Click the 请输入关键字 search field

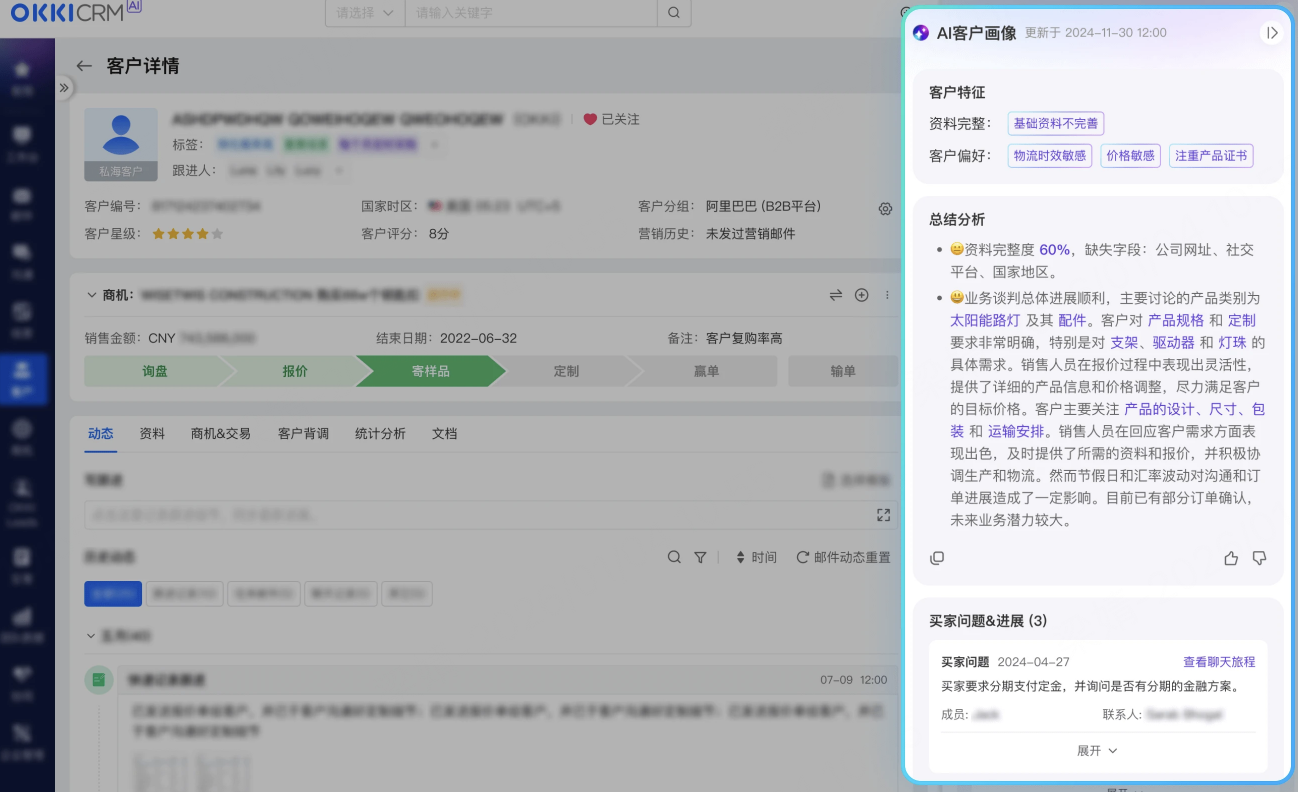pyautogui.click(x=530, y=13)
